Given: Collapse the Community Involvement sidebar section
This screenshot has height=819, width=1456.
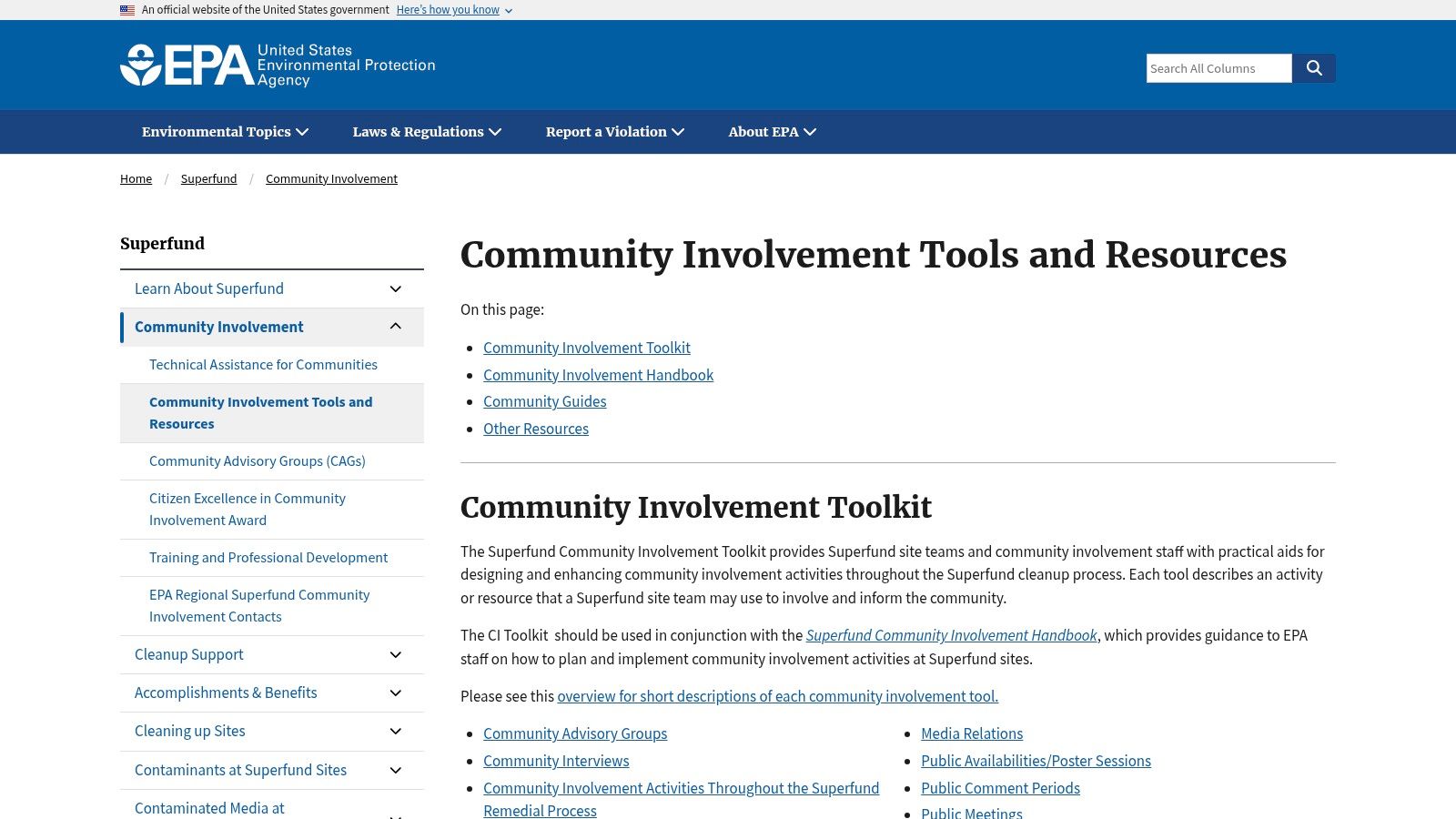Looking at the screenshot, I should (x=396, y=327).
